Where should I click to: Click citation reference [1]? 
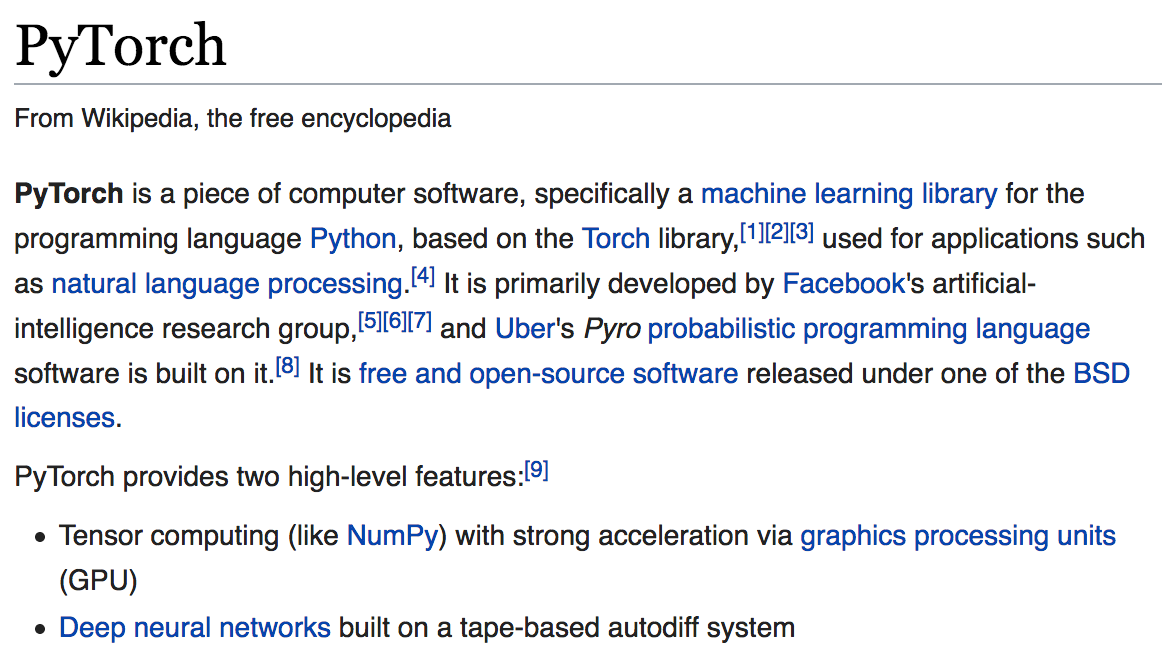pyautogui.click(x=752, y=233)
